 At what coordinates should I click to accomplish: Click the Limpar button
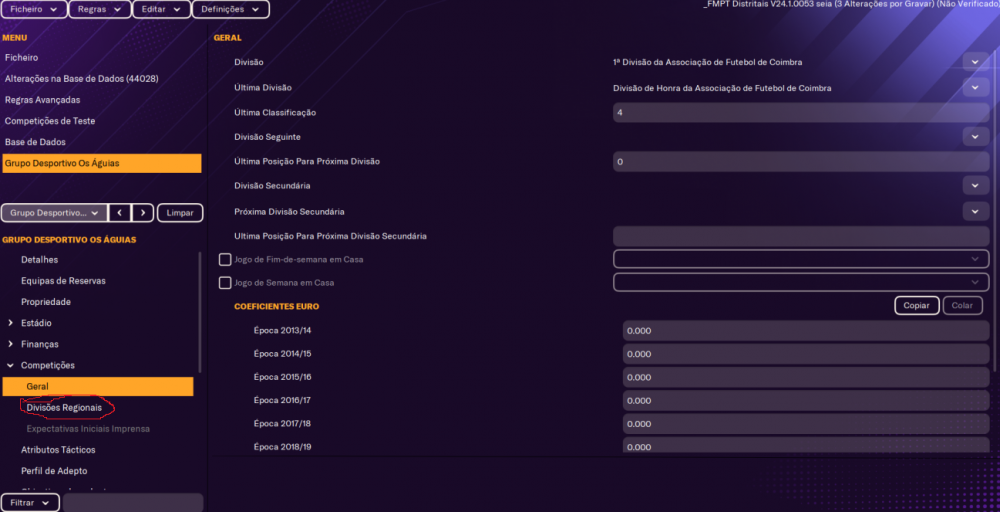(x=180, y=213)
